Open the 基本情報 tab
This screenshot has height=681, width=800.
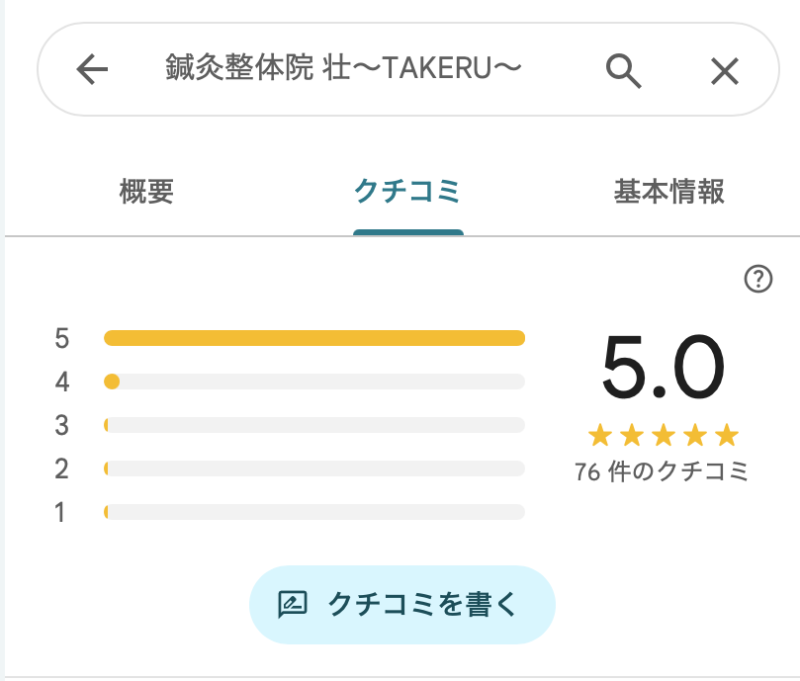(668, 192)
